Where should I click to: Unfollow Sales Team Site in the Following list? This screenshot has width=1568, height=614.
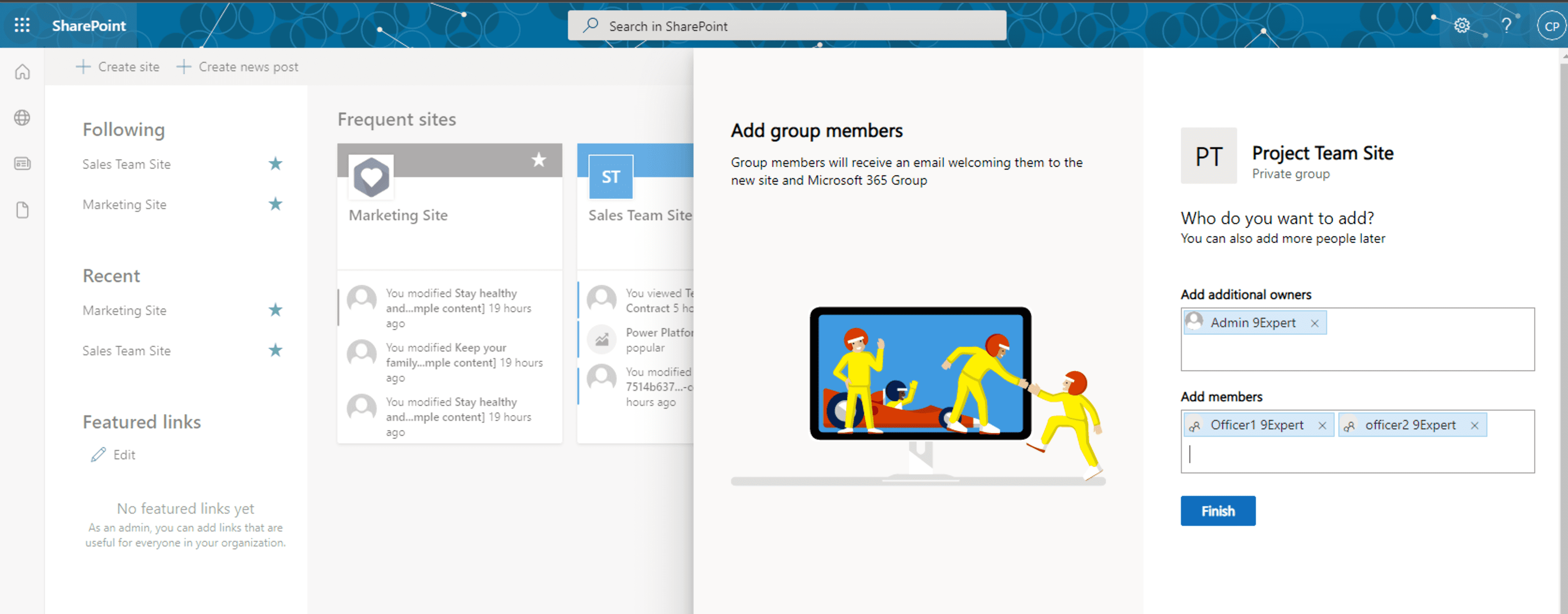(x=276, y=163)
